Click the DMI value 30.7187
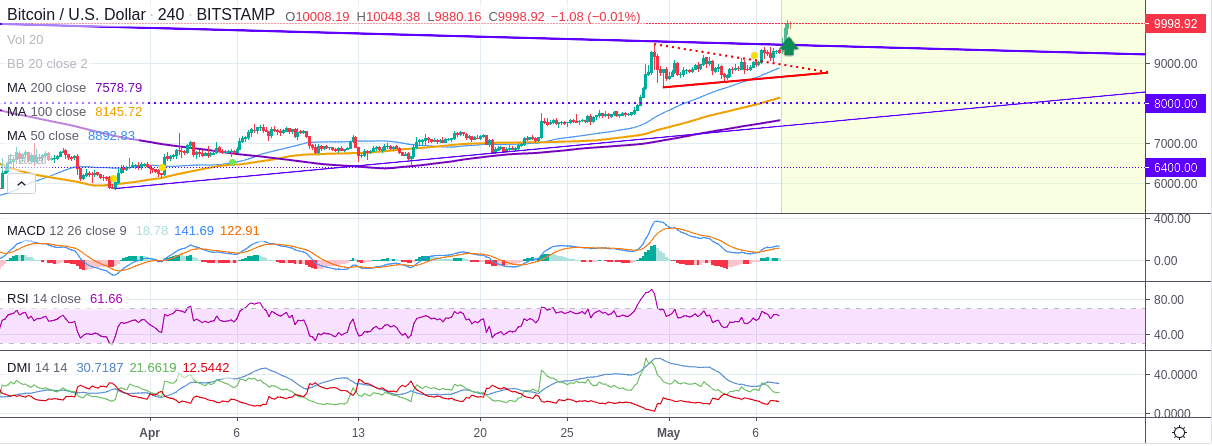Image resolution: width=1212 pixels, height=446 pixels. point(99,367)
